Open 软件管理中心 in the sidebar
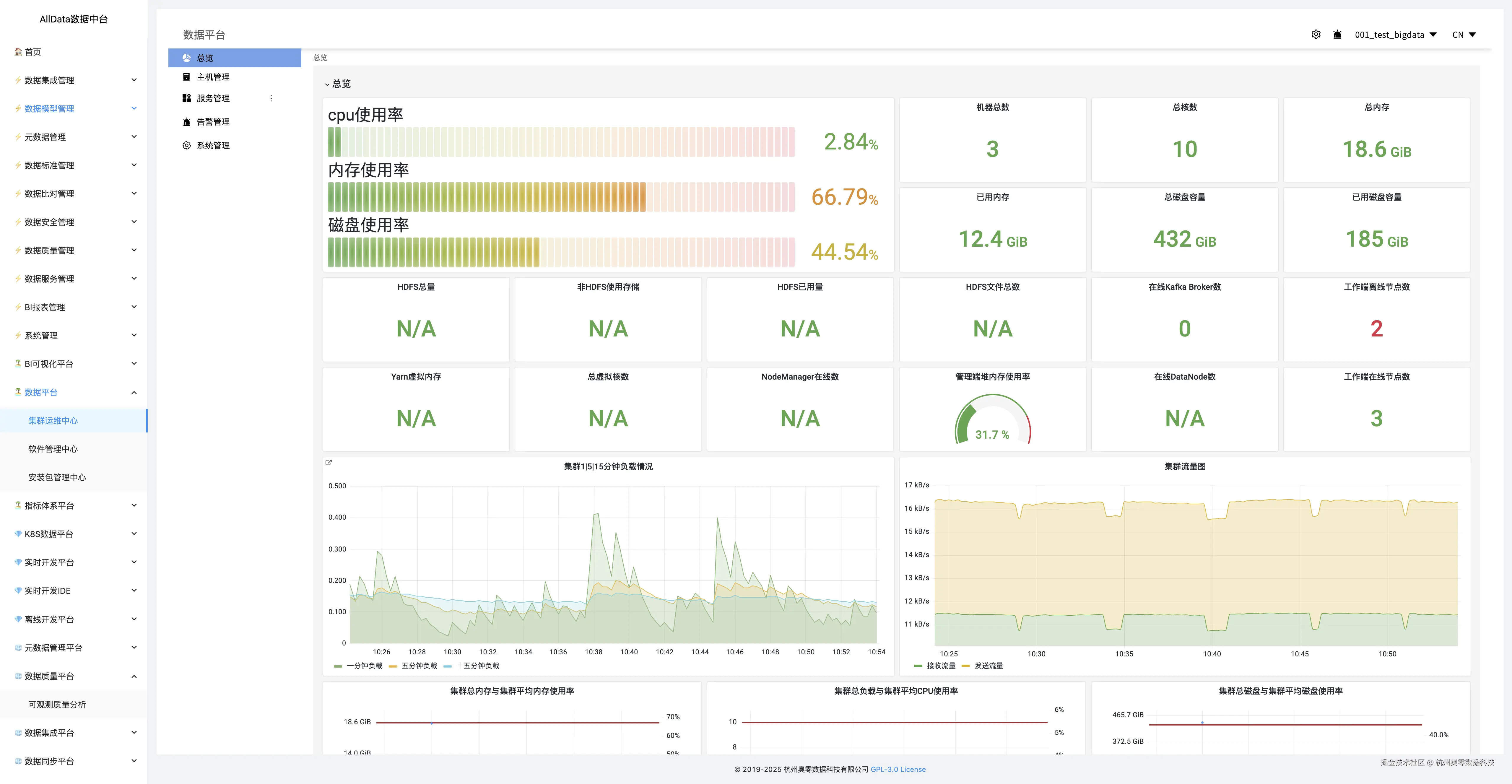This screenshot has width=1512, height=784. [x=53, y=449]
